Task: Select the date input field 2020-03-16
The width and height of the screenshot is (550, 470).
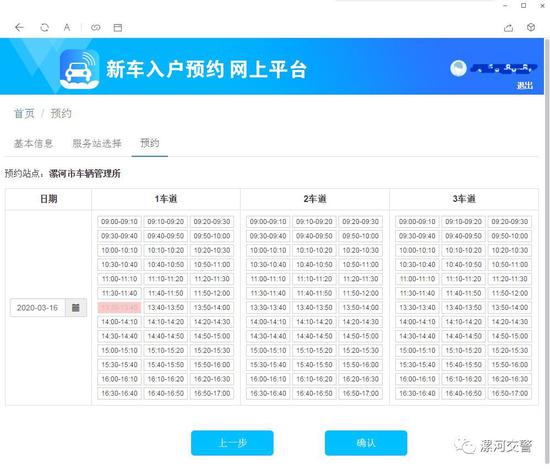Action: (38, 308)
